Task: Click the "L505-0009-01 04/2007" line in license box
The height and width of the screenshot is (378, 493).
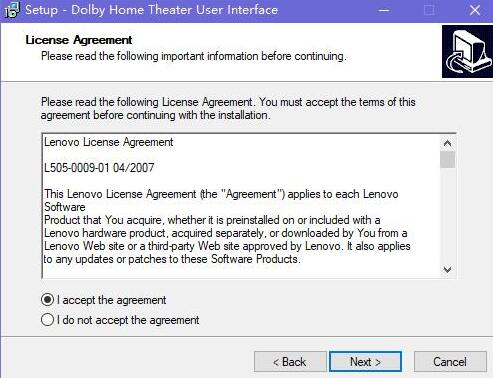Action: (99, 167)
